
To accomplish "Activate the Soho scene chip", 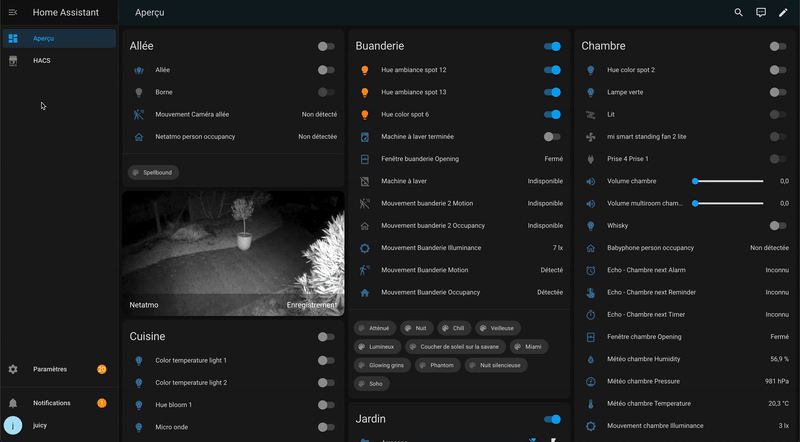I will pyautogui.click(x=371, y=383).
